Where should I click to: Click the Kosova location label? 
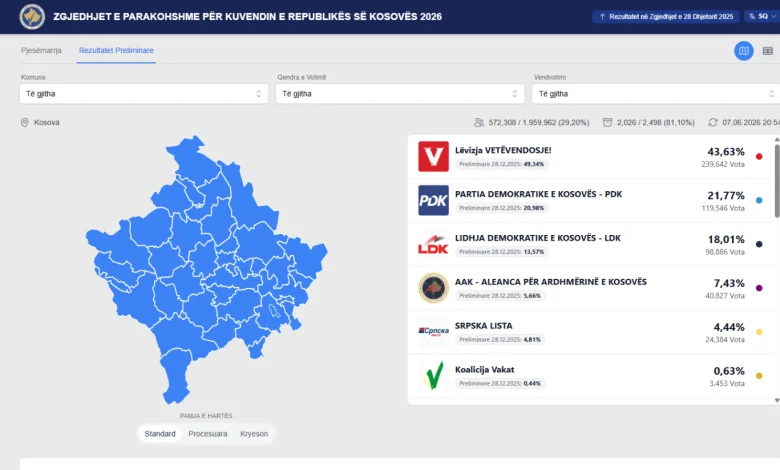47,122
